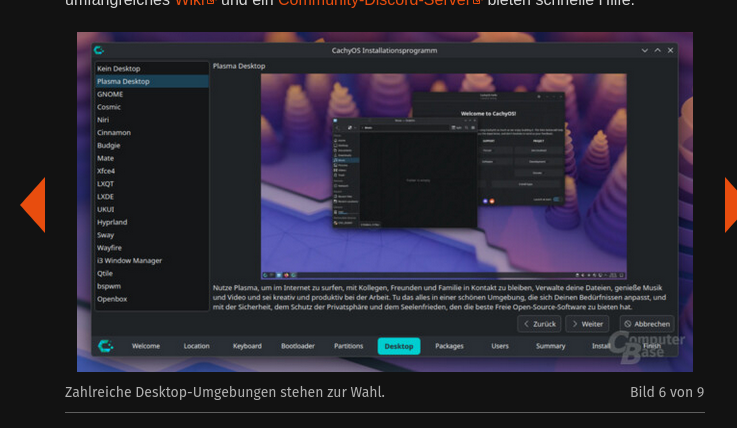The image size is (737, 428).
Task: Open the Install step
Action: pyautogui.click(x=601, y=346)
